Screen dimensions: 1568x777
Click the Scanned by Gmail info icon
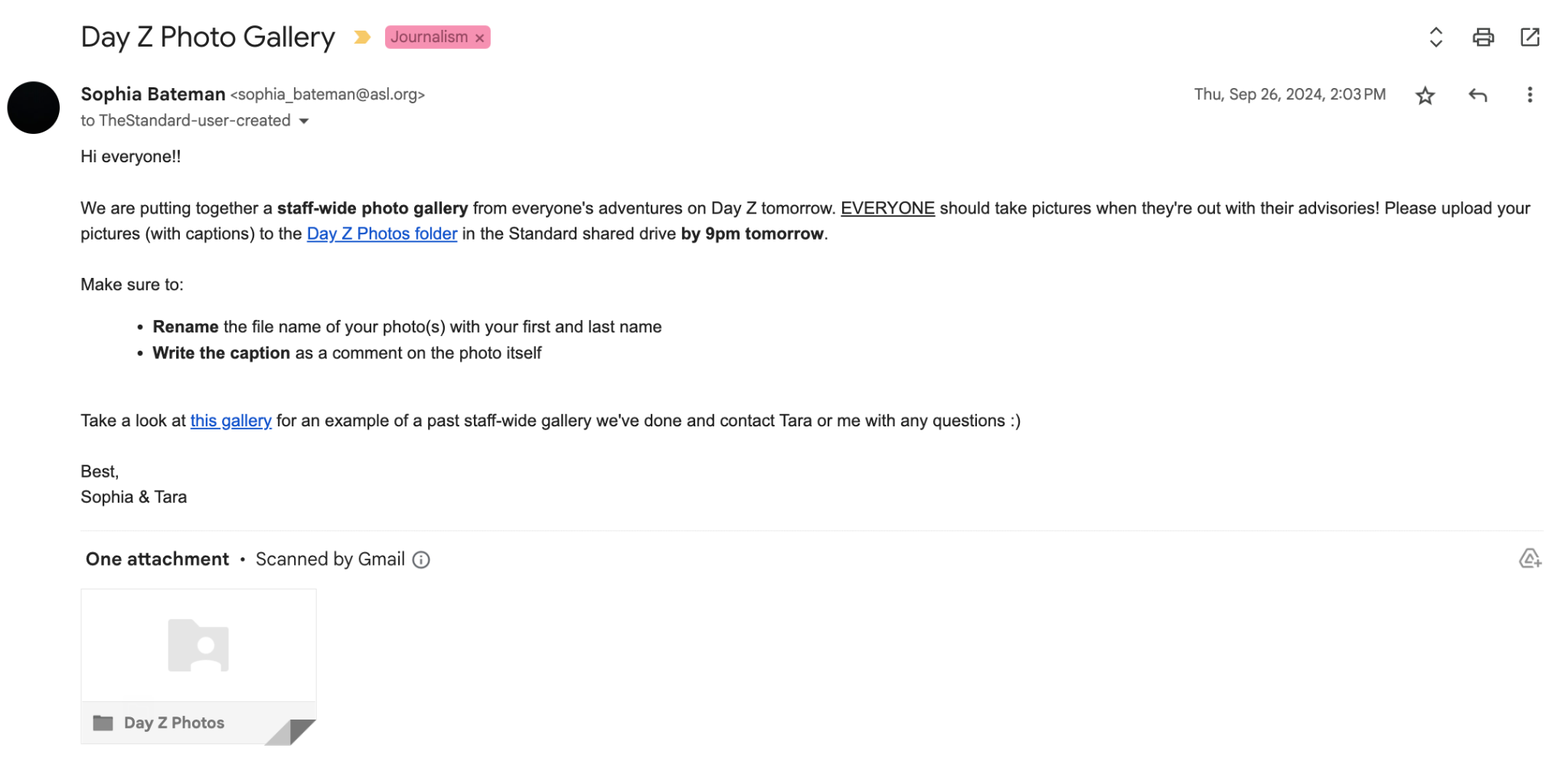[x=421, y=560]
